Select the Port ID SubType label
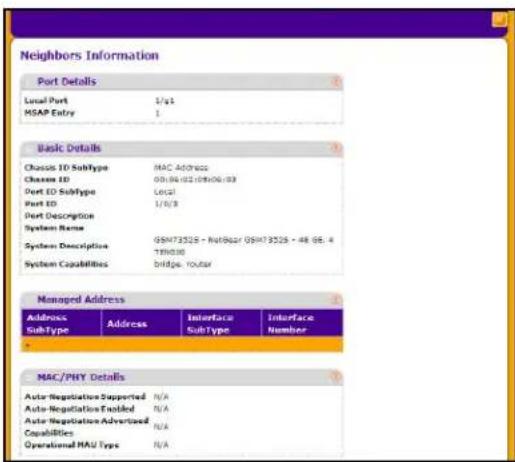Viewport: 515px width, 462px height. pos(60,192)
